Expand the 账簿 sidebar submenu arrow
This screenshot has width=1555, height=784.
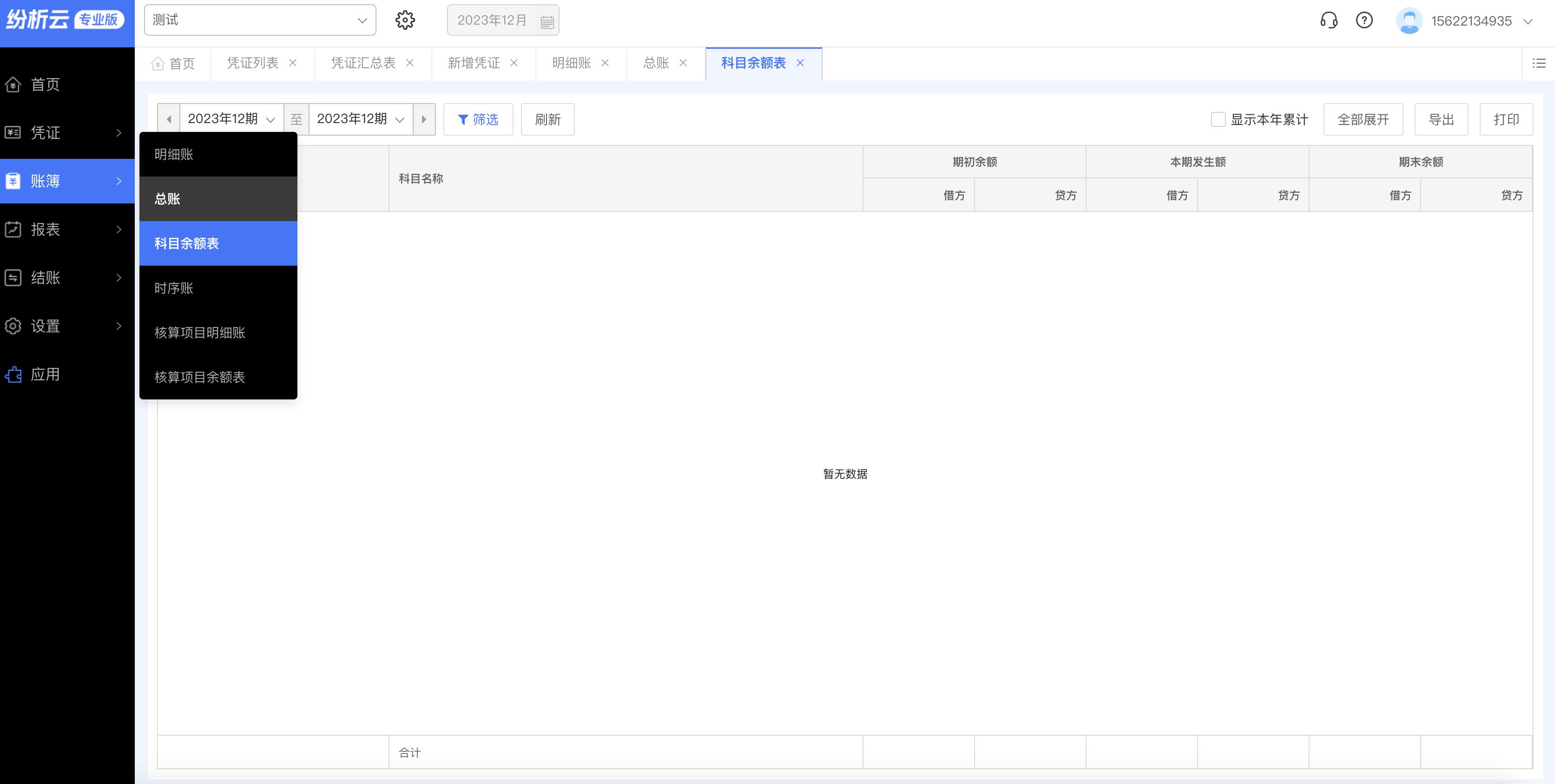point(119,181)
